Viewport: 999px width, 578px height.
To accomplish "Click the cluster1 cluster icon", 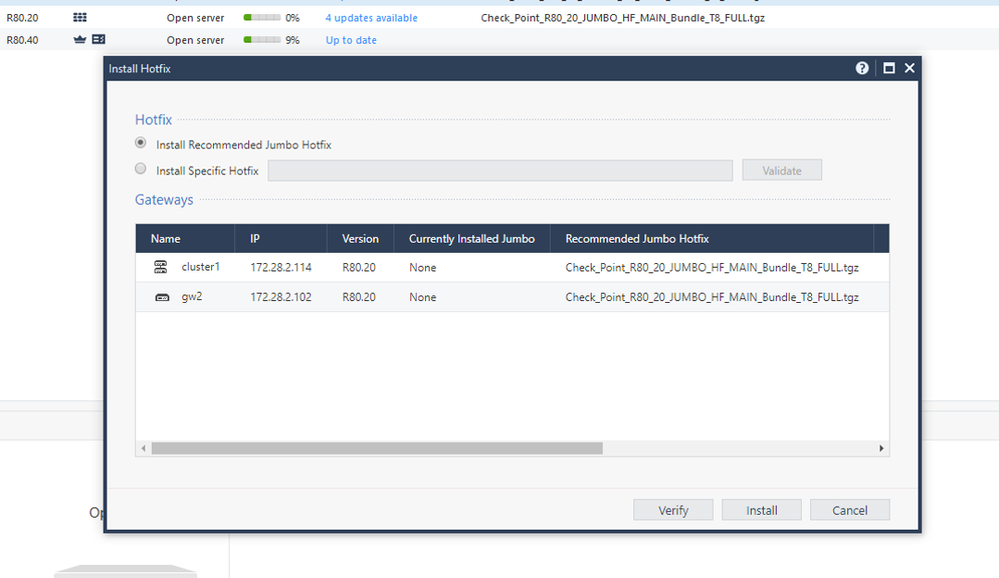I will [x=161, y=267].
